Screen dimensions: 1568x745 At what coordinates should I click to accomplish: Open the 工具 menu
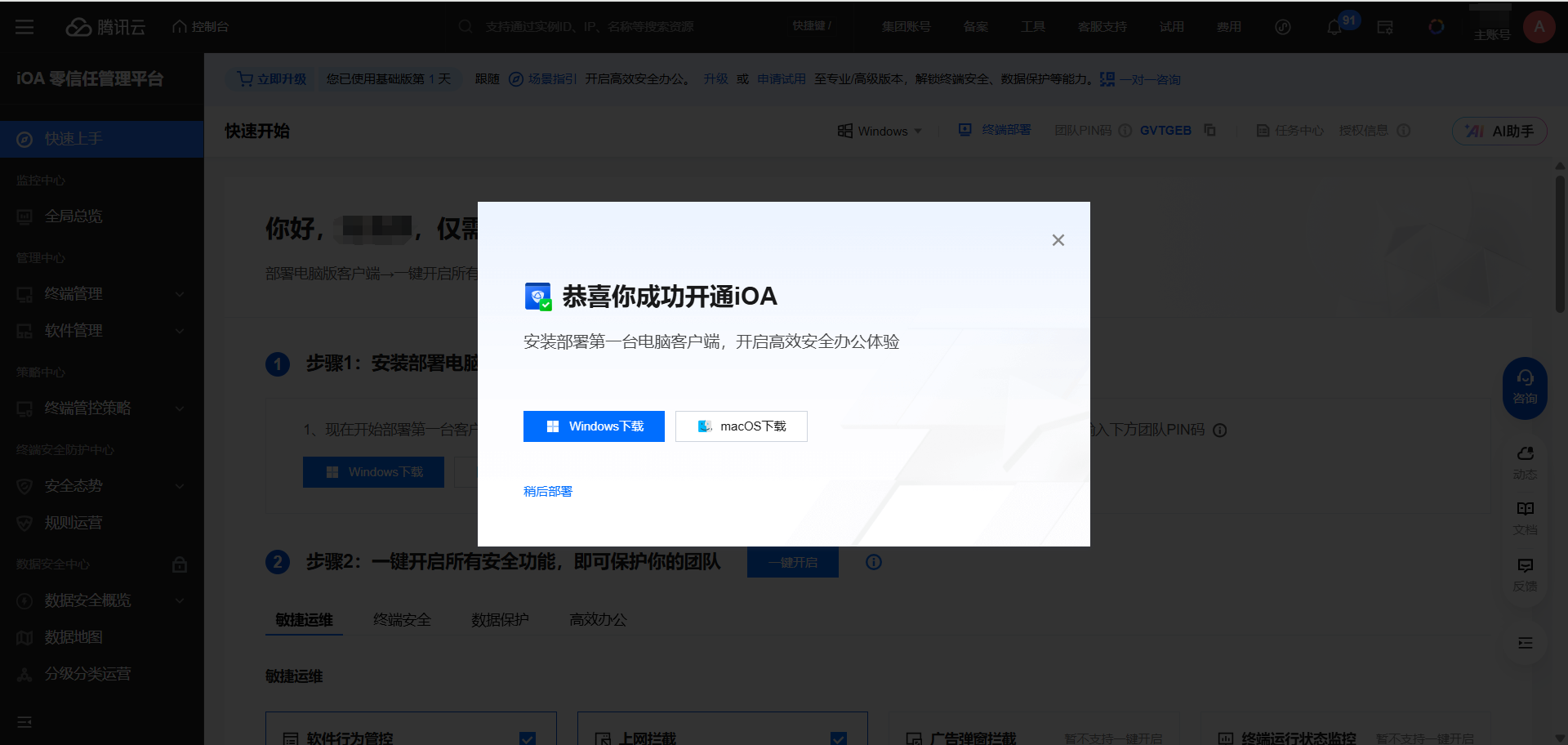pyautogui.click(x=1032, y=27)
